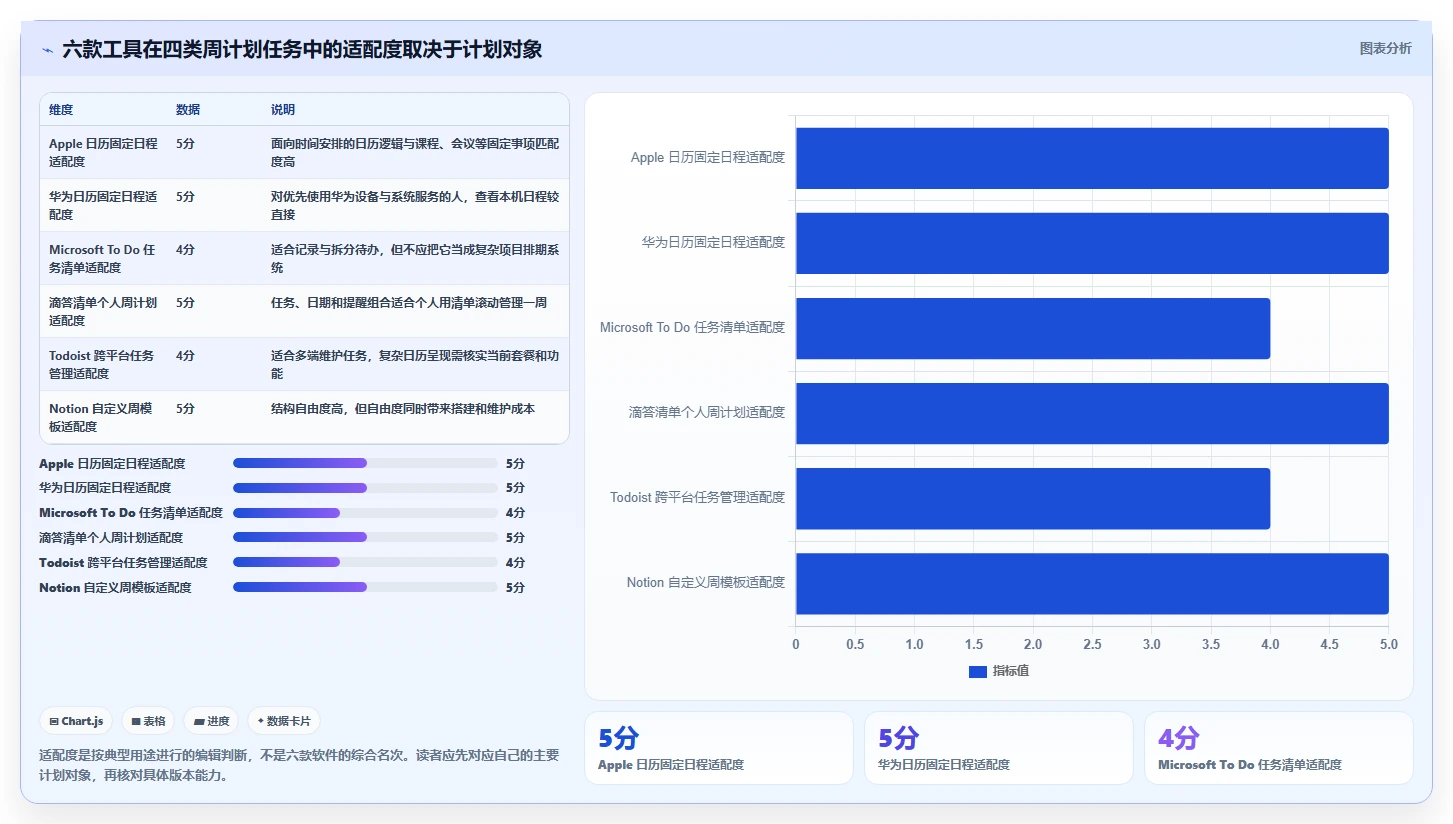Click the Notion y-axis label in chart
Screen dimensions: 1453x824
point(706,583)
